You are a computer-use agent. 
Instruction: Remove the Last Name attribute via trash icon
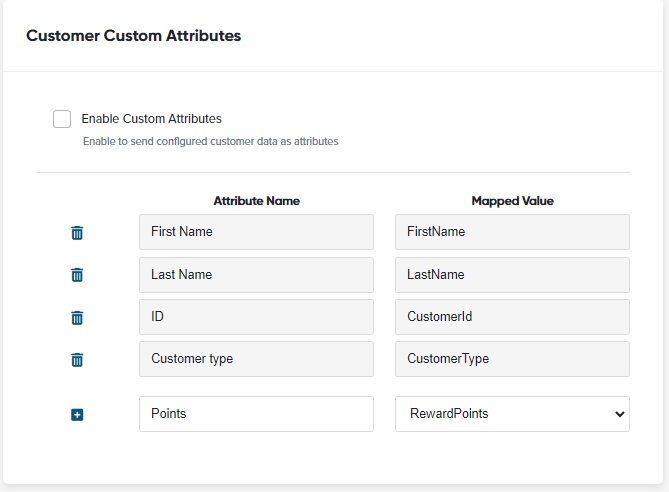point(77,275)
